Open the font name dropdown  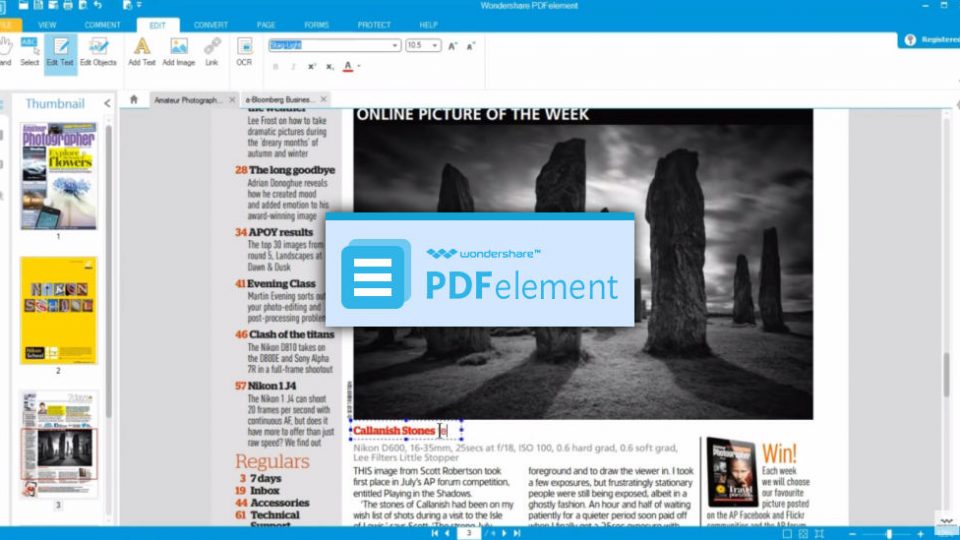click(395, 46)
